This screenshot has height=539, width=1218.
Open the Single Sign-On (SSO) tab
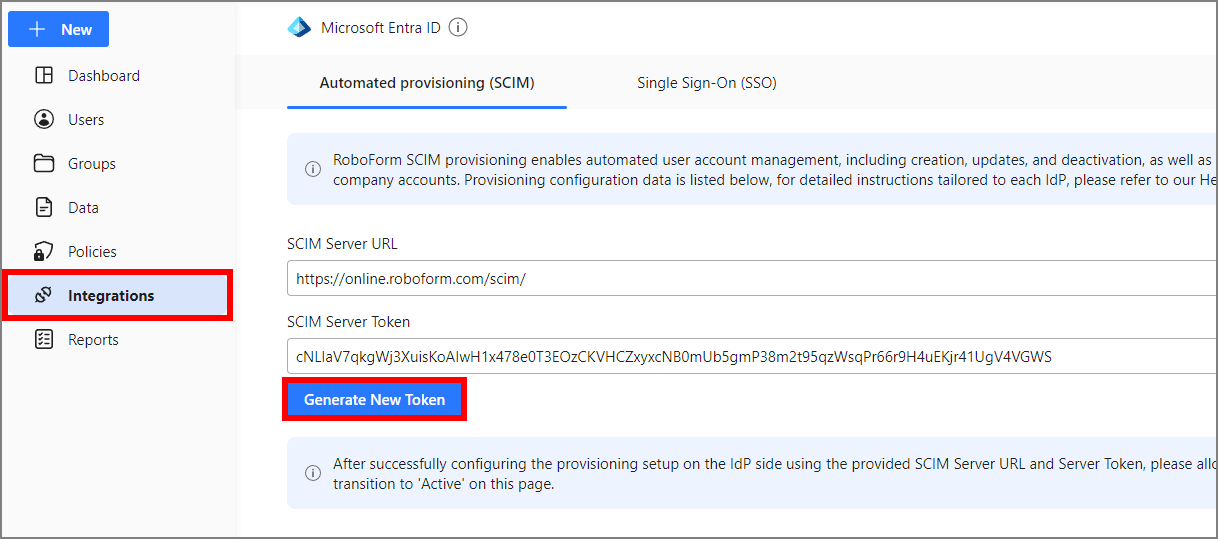[x=706, y=83]
